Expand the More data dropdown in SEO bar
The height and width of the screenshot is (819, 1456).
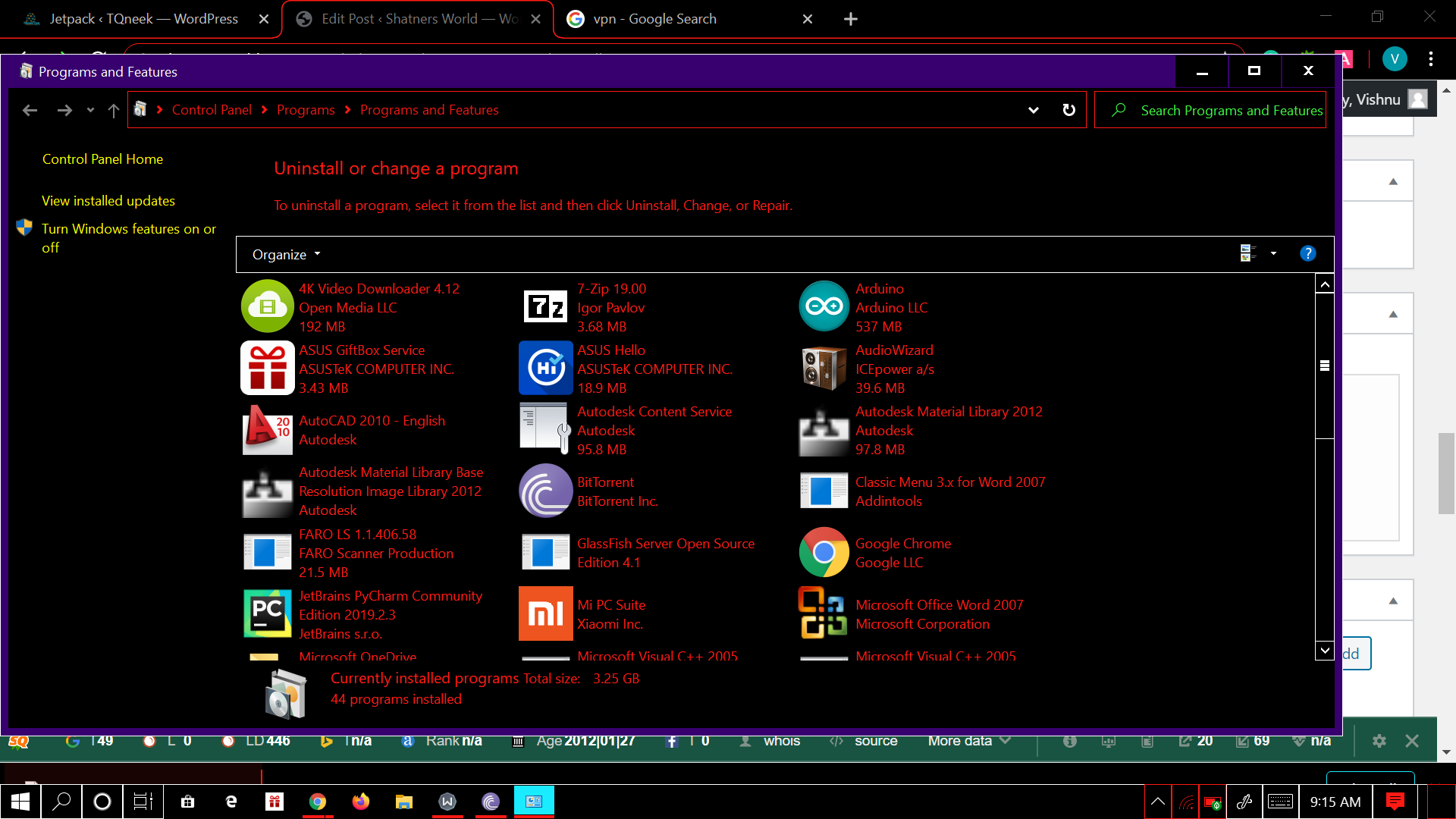click(x=969, y=741)
